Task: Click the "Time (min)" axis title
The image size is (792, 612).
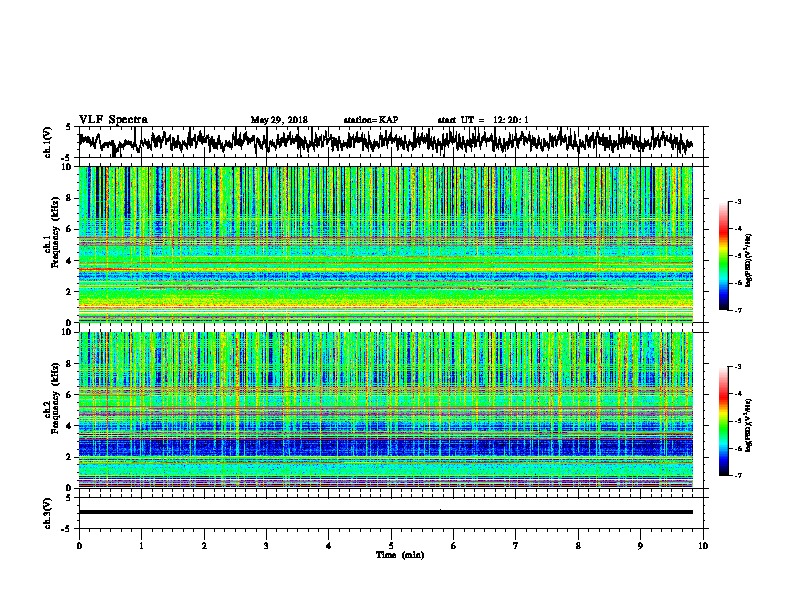Action: point(400,555)
